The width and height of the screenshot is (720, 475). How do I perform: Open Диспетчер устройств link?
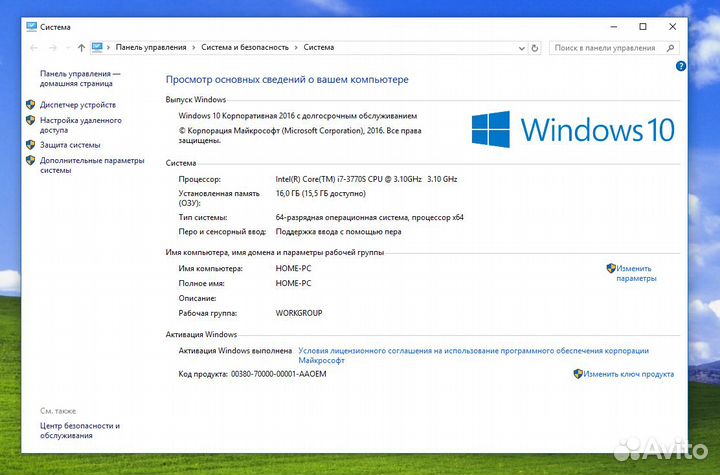[x=78, y=105]
